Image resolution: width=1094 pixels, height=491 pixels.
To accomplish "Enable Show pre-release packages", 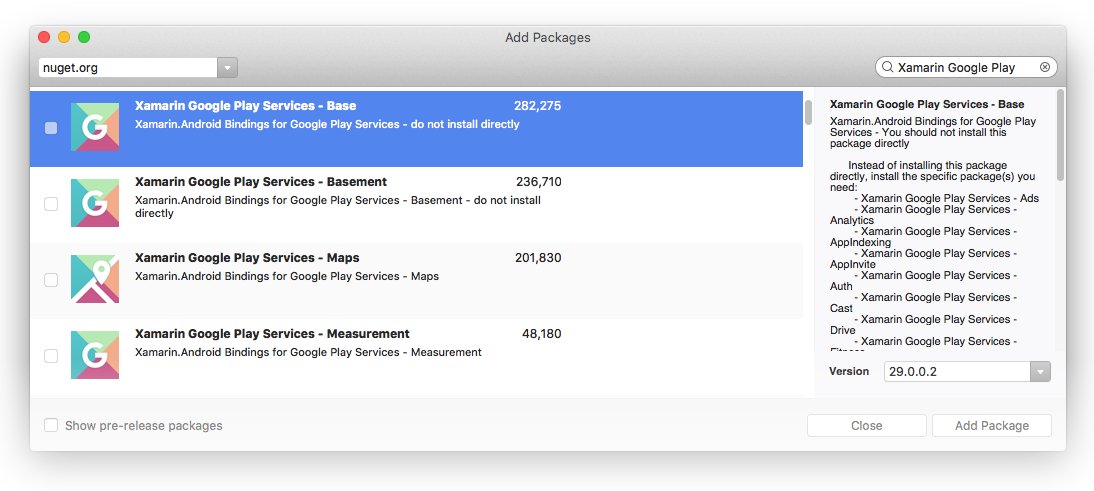I will [x=51, y=426].
